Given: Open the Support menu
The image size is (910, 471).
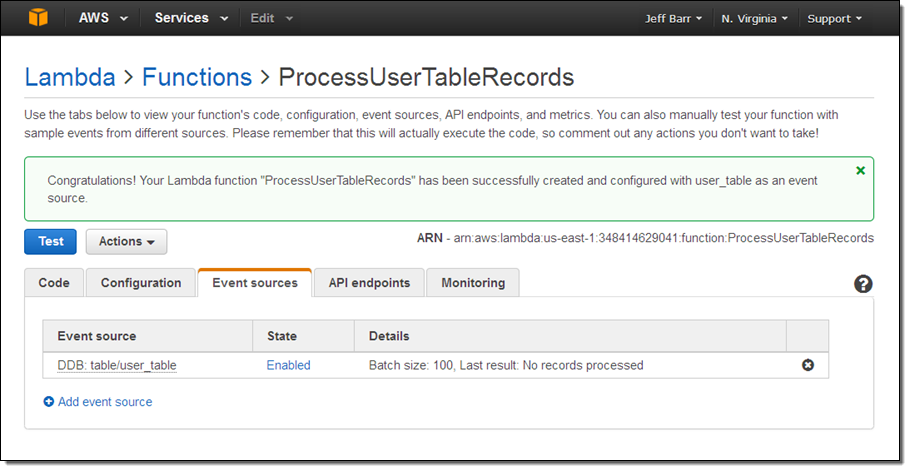Looking at the screenshot, I should click(834, 18).
